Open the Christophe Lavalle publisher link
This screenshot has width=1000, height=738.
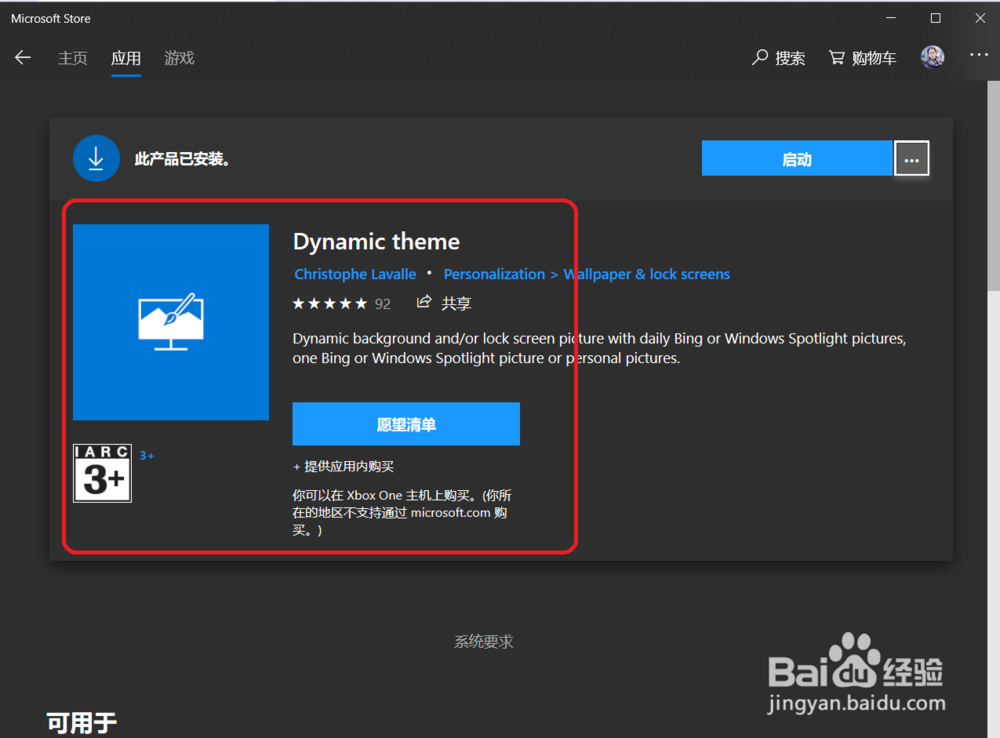tap(355, 273)
